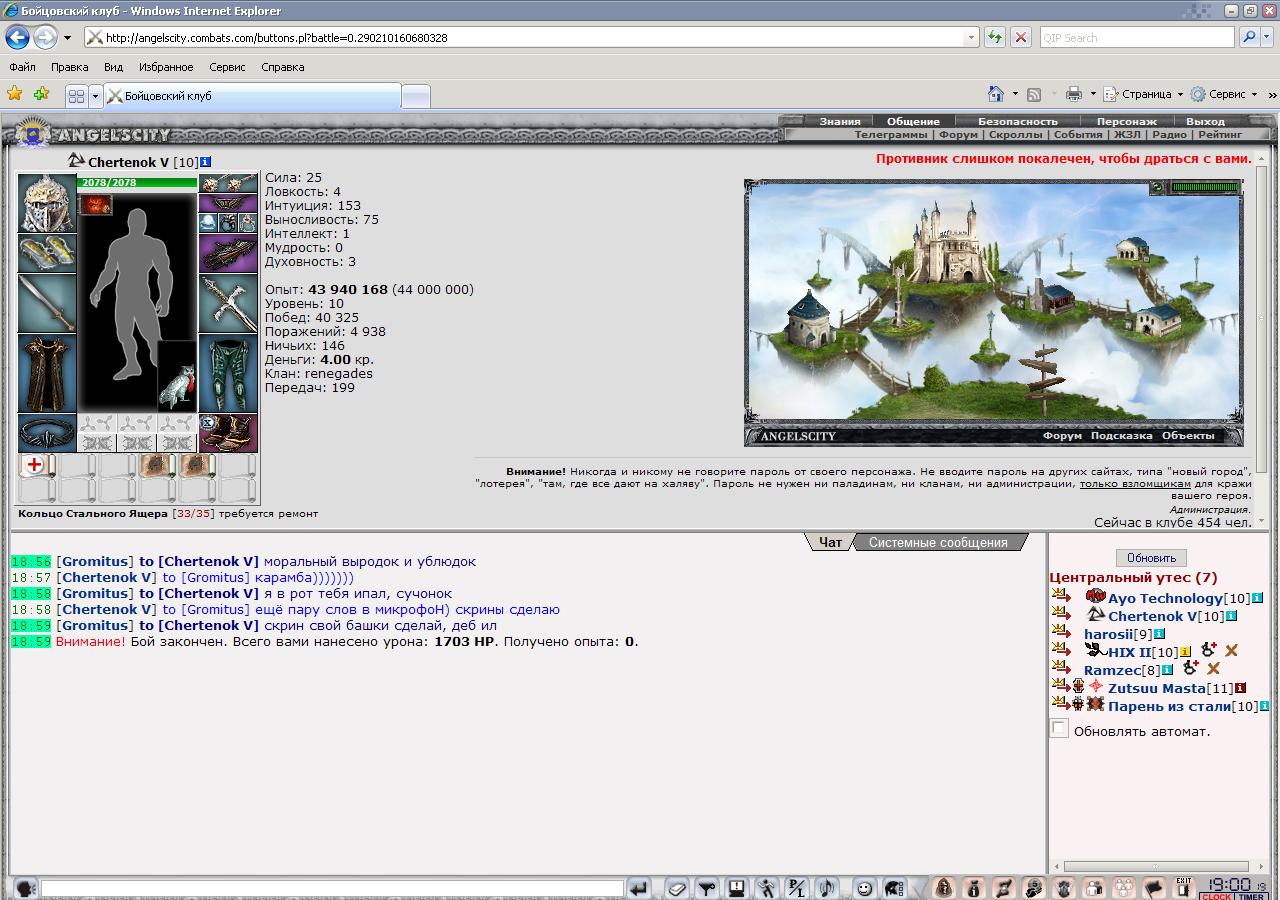Use the red cross healing scroll
Screen dimensions: 1280x900
tap(37, 466)
